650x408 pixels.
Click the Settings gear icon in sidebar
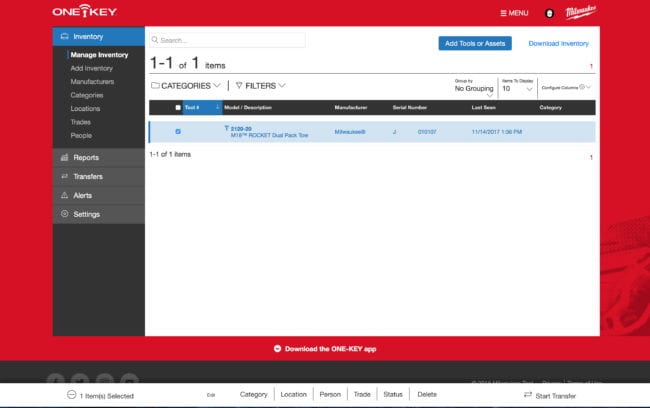[65, 214]
